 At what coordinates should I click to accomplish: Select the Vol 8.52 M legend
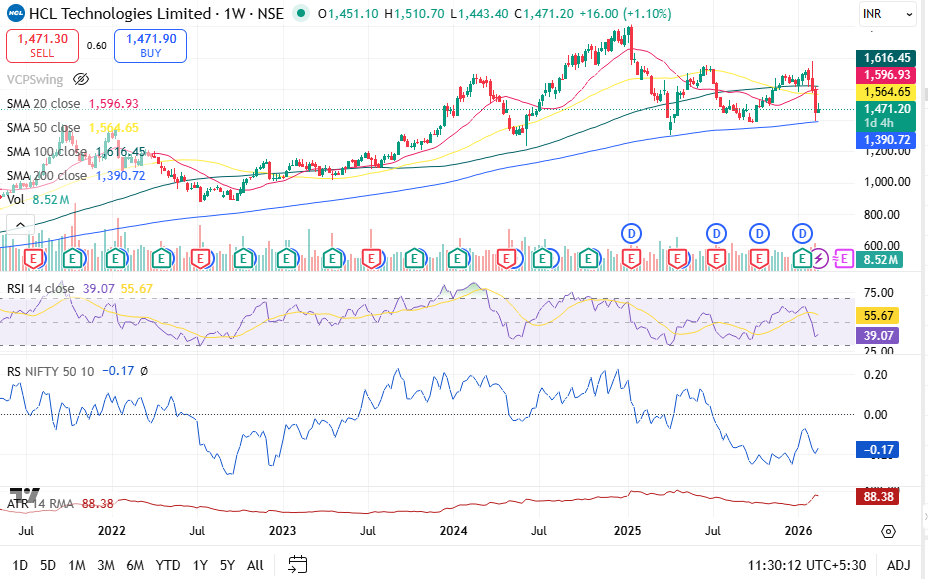[38, 200]
